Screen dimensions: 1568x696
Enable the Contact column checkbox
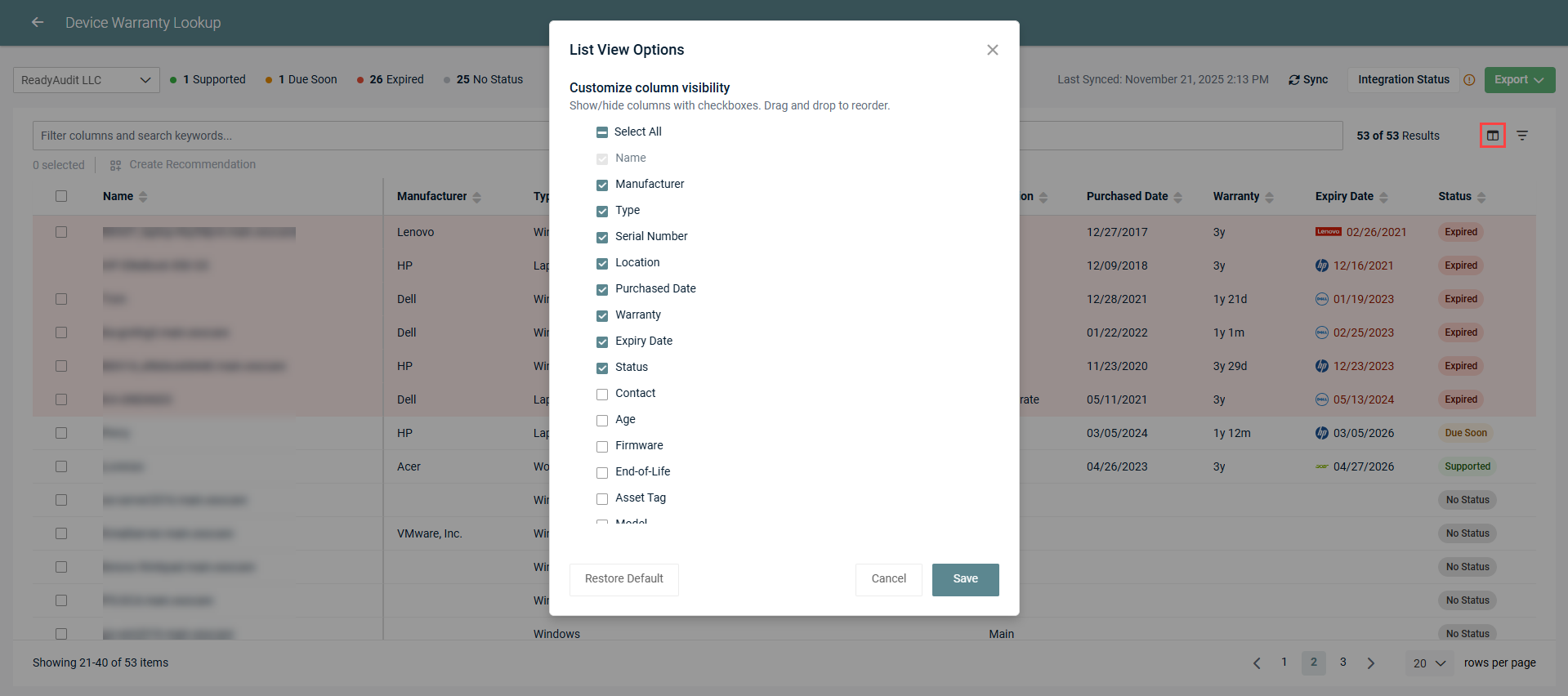tap(602, 394)
